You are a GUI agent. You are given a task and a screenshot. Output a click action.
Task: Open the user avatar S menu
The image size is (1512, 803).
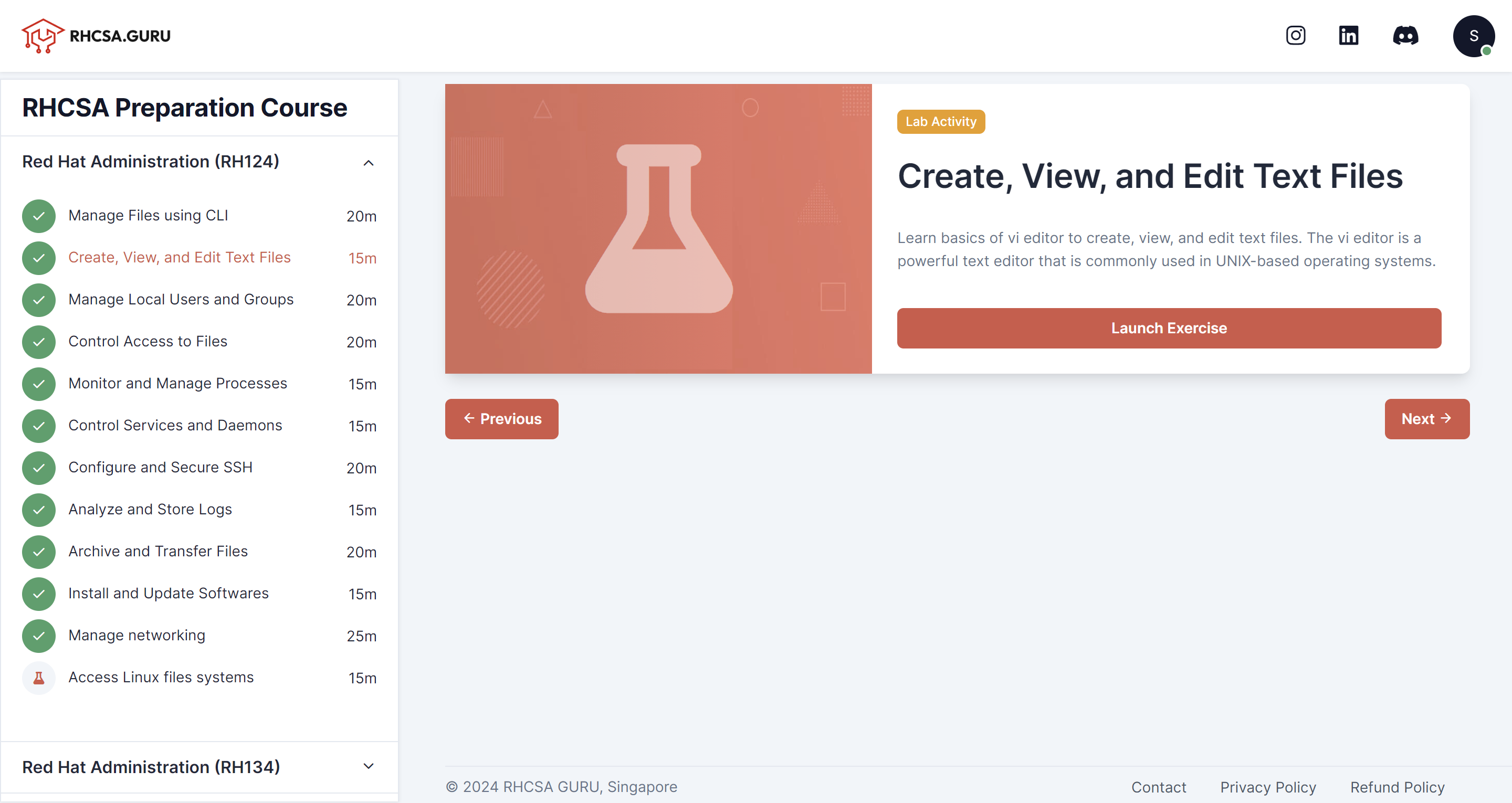(1473, 36)
